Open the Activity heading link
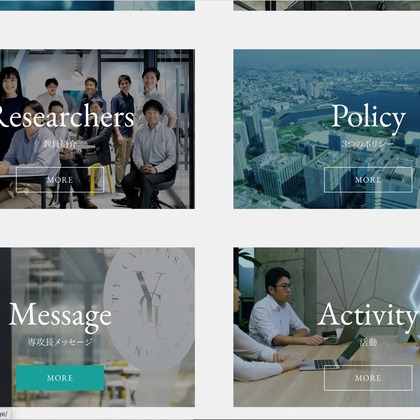Viewport: 420px width, 420px height. [x=368, y=316]
